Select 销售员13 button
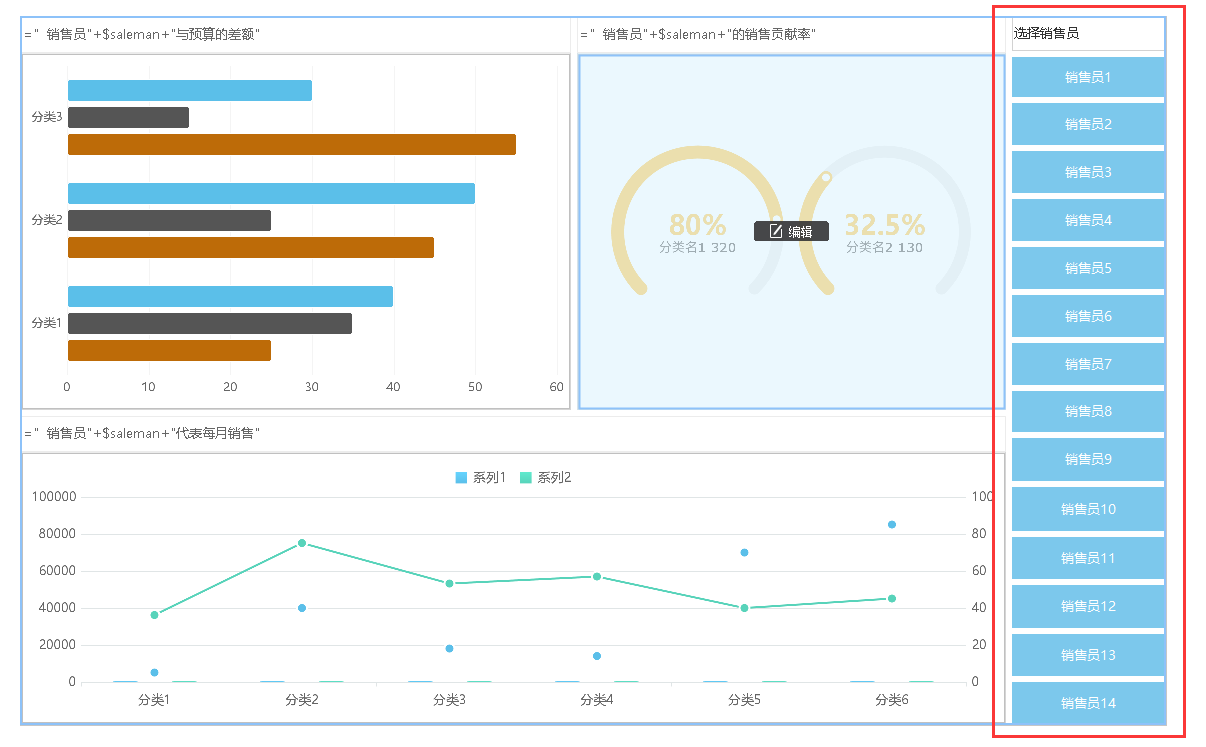This screenshot has width=1206, height=747. tap(1088, 655)
